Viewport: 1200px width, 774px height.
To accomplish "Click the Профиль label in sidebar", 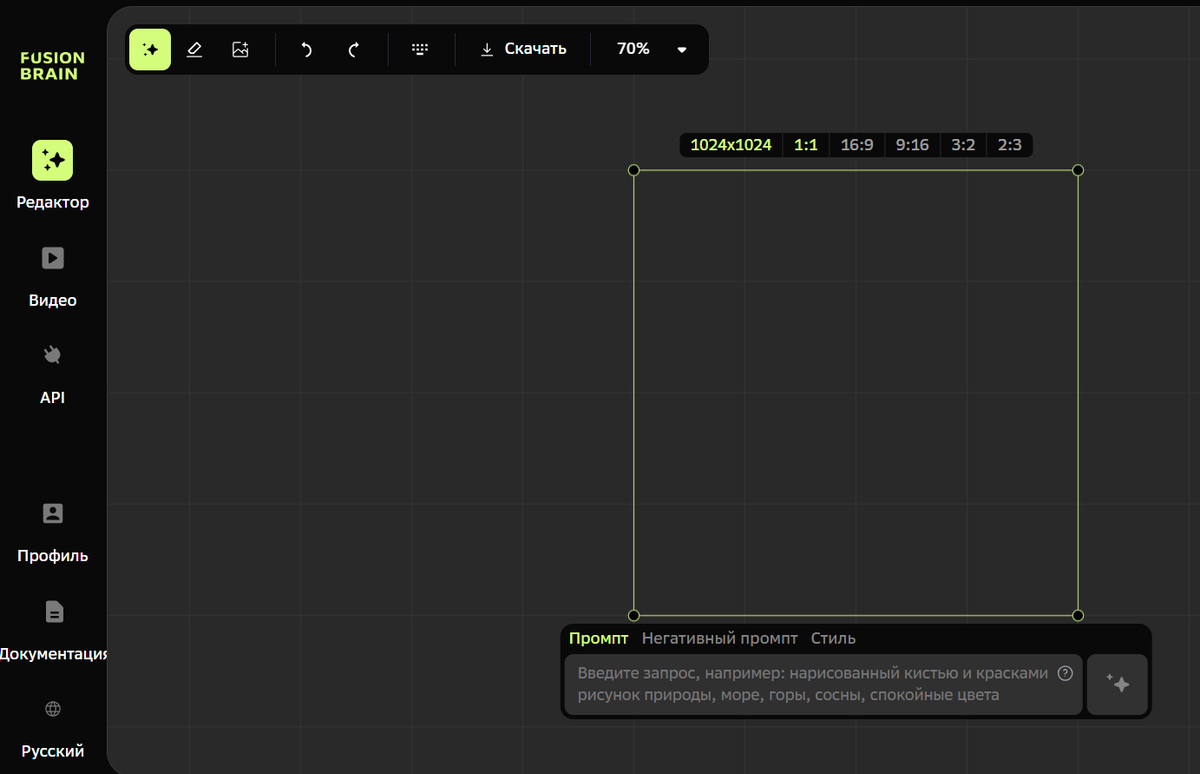I will click(53, 556).
